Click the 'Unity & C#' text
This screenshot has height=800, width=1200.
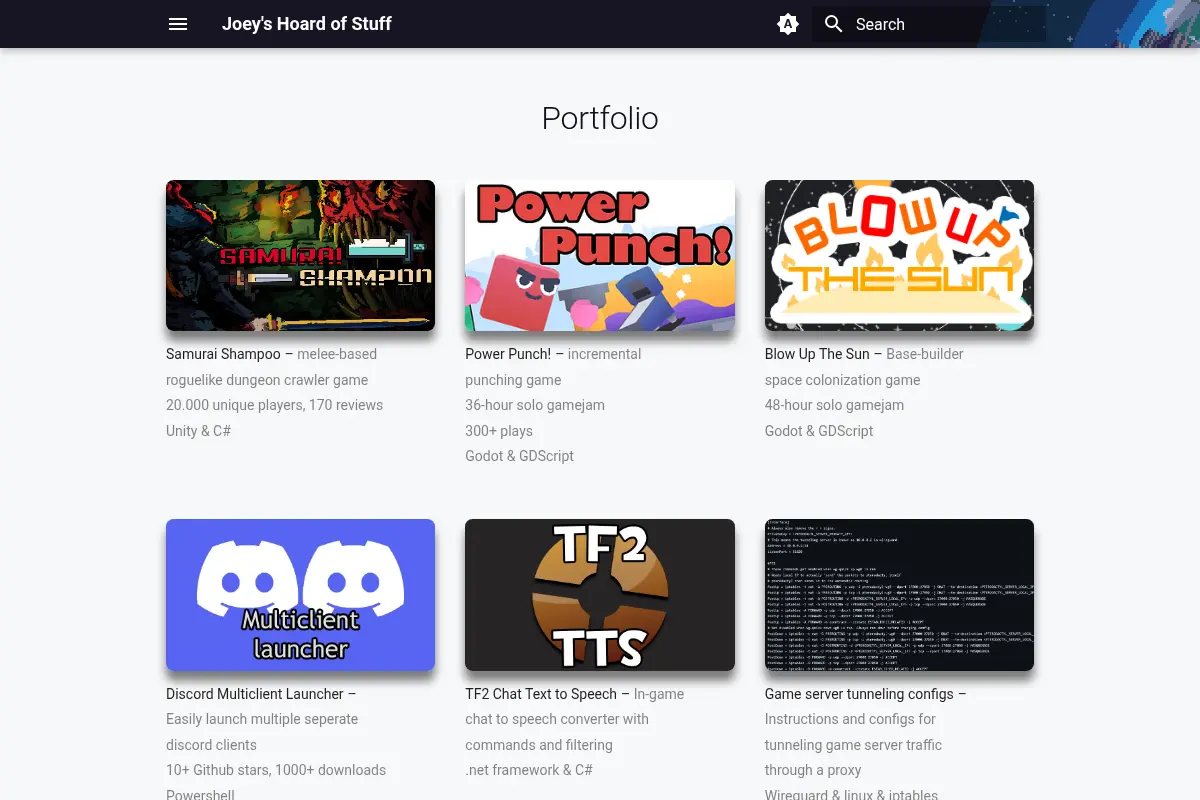(198, 431)
